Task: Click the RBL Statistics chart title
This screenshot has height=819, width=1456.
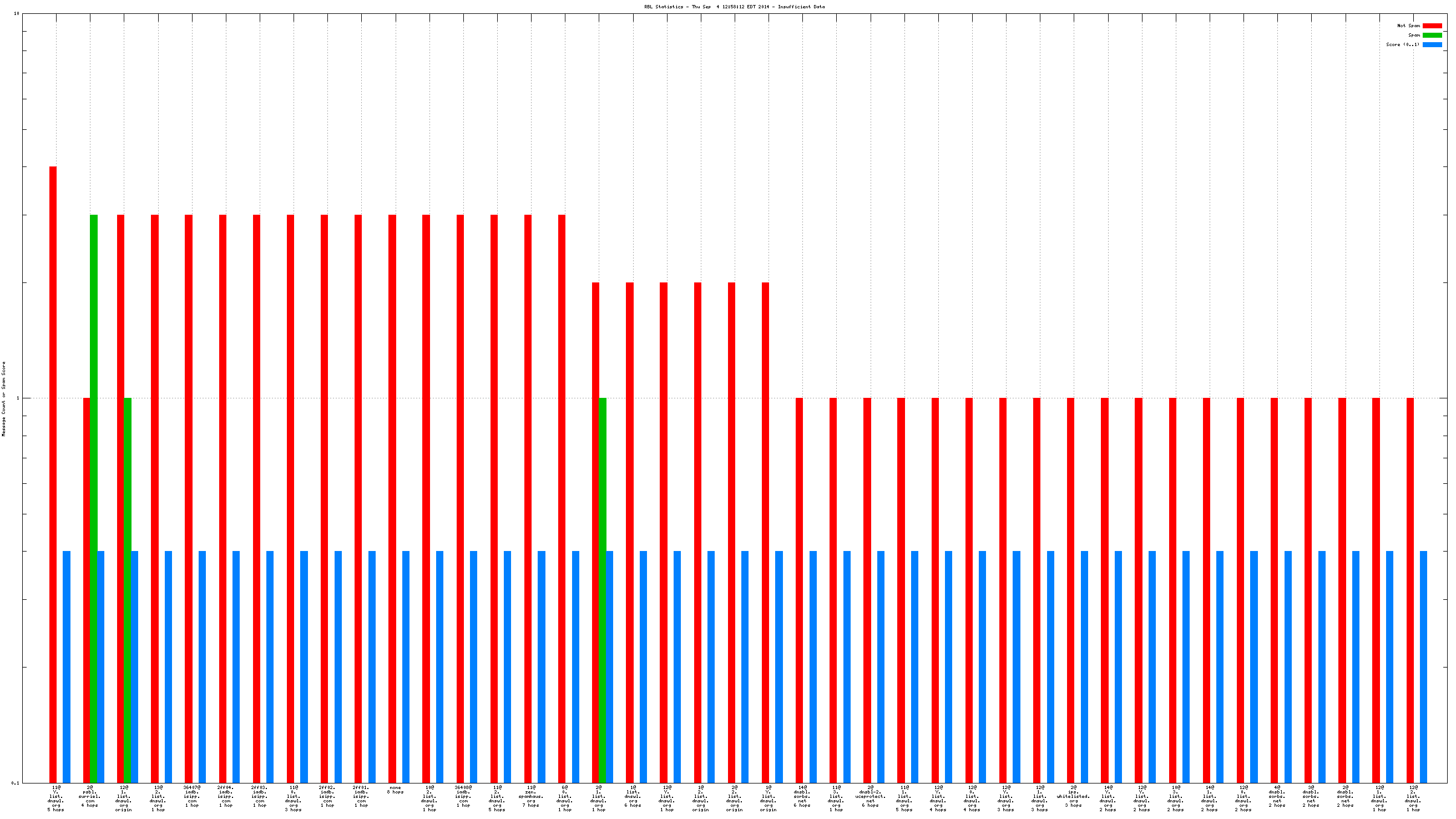Action: 734,7
